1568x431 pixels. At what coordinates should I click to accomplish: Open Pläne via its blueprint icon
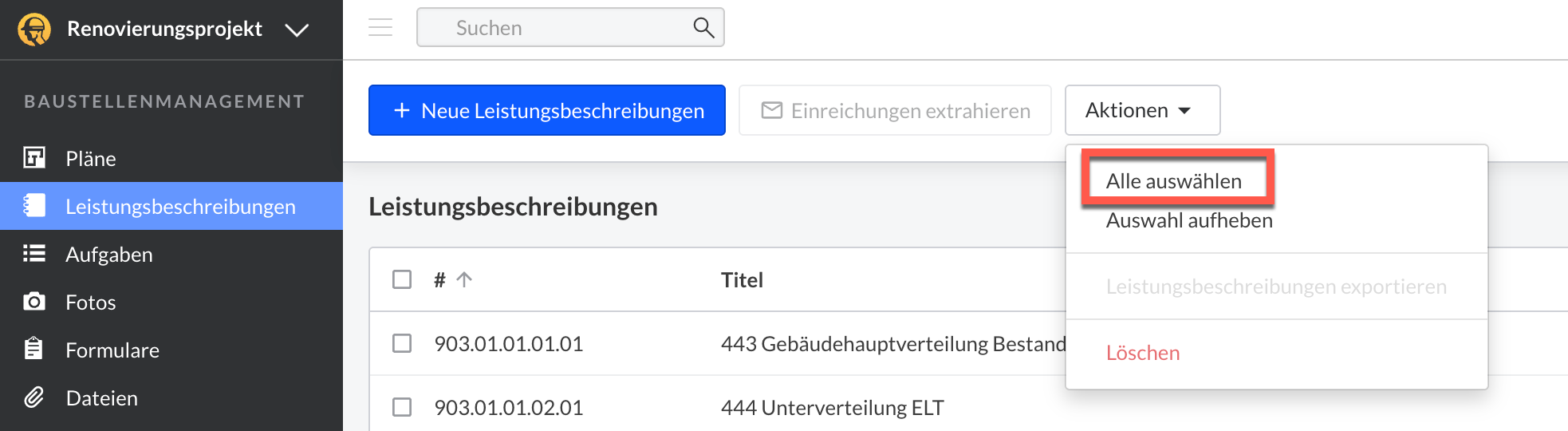point(34,158)
